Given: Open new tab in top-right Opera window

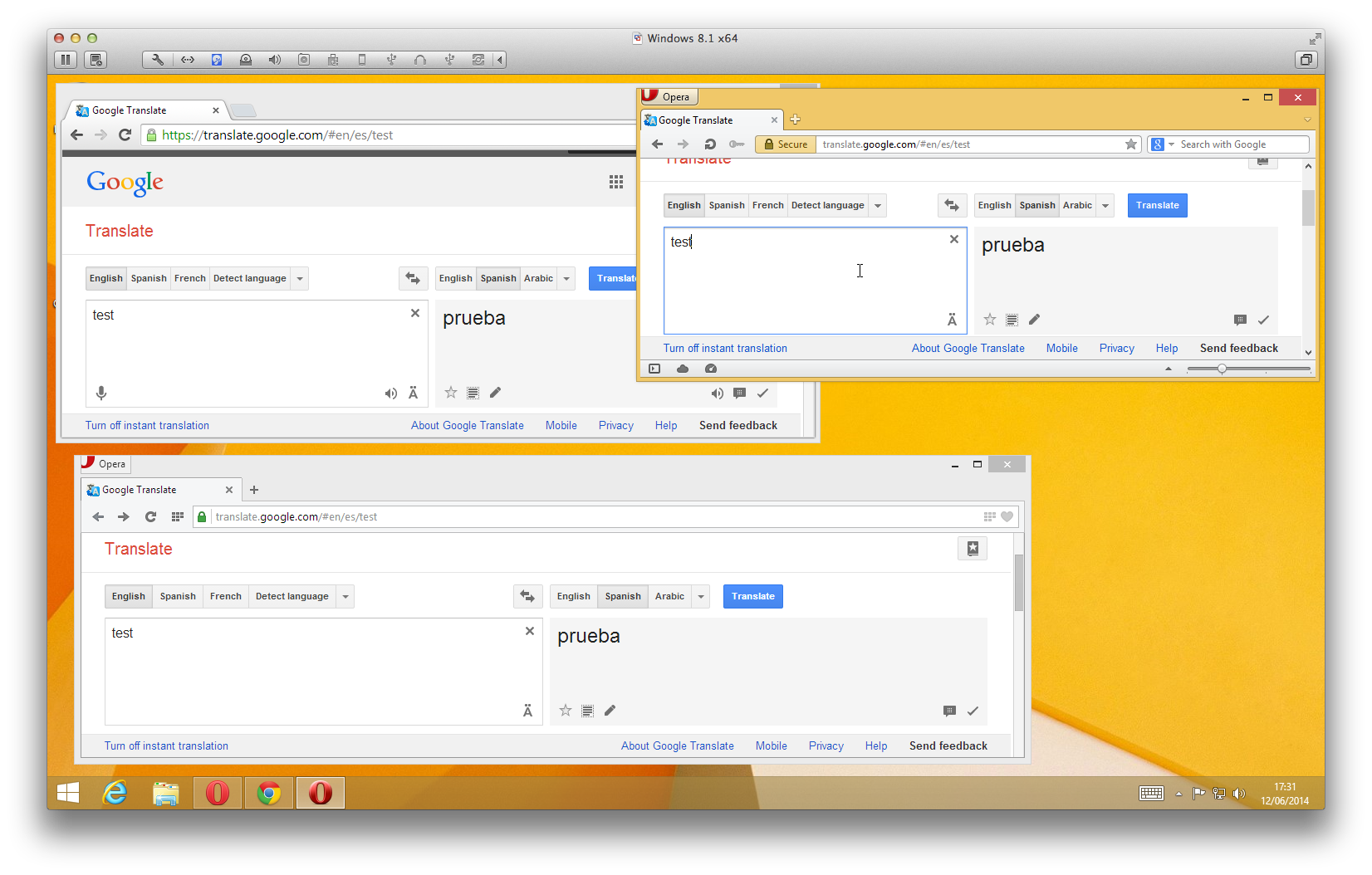Looking at the screenshot, I should click(795, 120).
